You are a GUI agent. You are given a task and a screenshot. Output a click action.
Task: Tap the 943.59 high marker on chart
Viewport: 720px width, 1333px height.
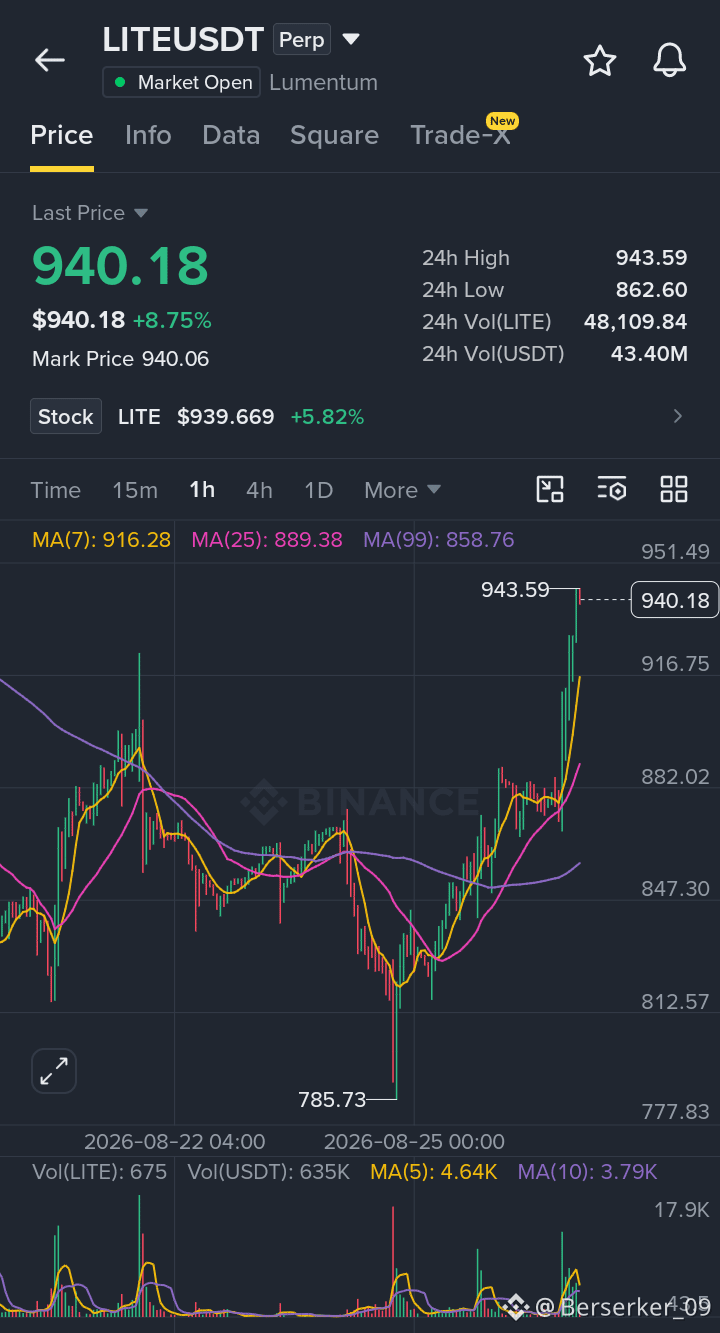click(x=516, y=590)
